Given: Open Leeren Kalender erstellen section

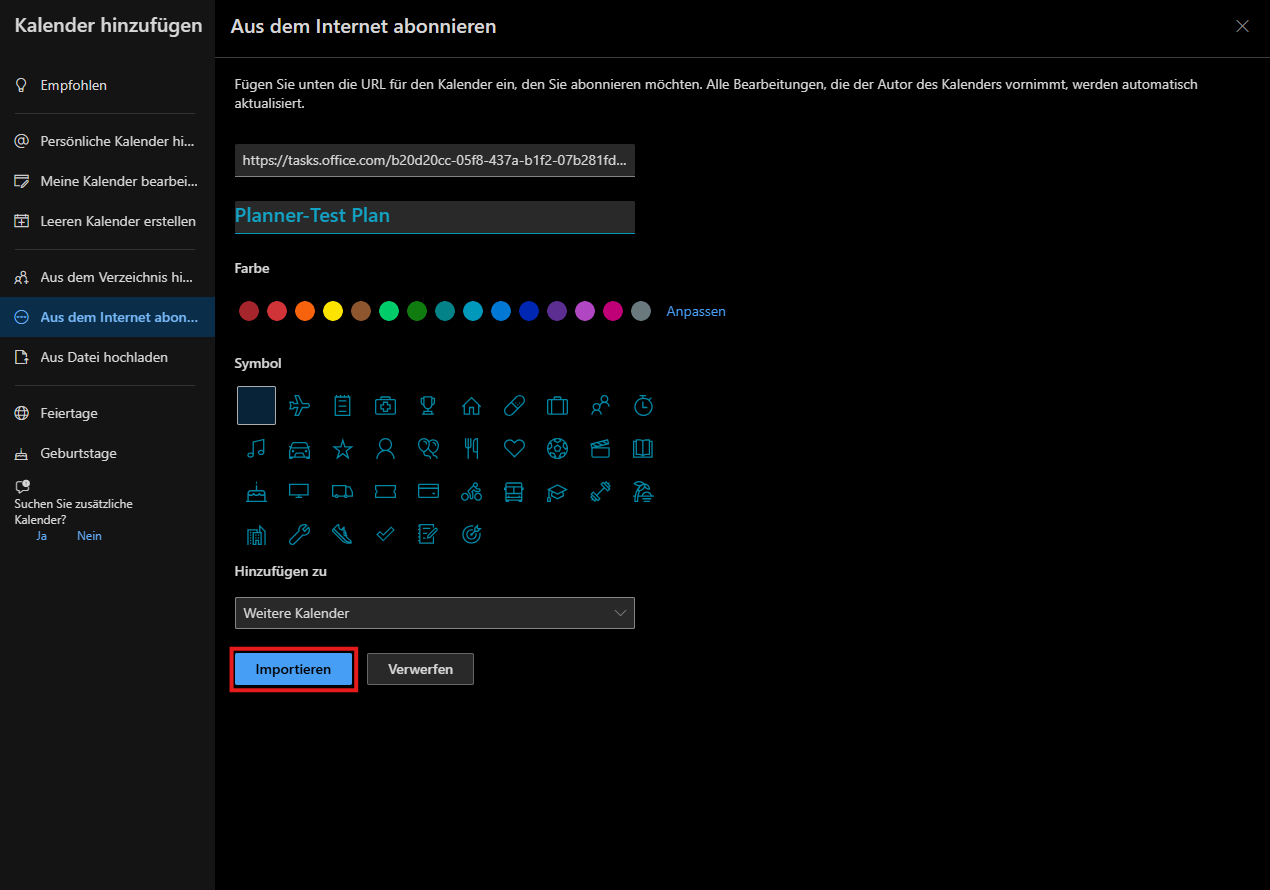Looking at the screenshot, I should 118,221.
